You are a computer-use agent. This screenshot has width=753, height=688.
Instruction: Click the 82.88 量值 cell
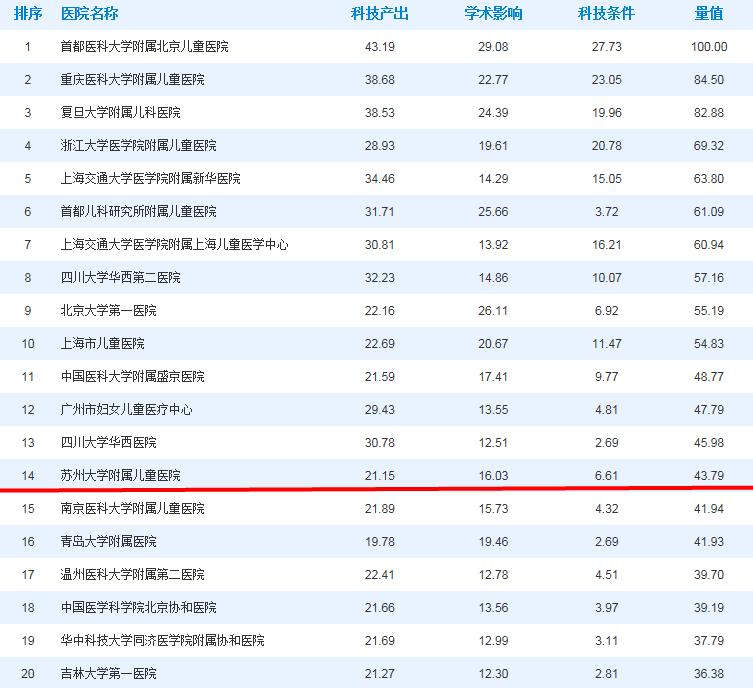tap(709, 112)
